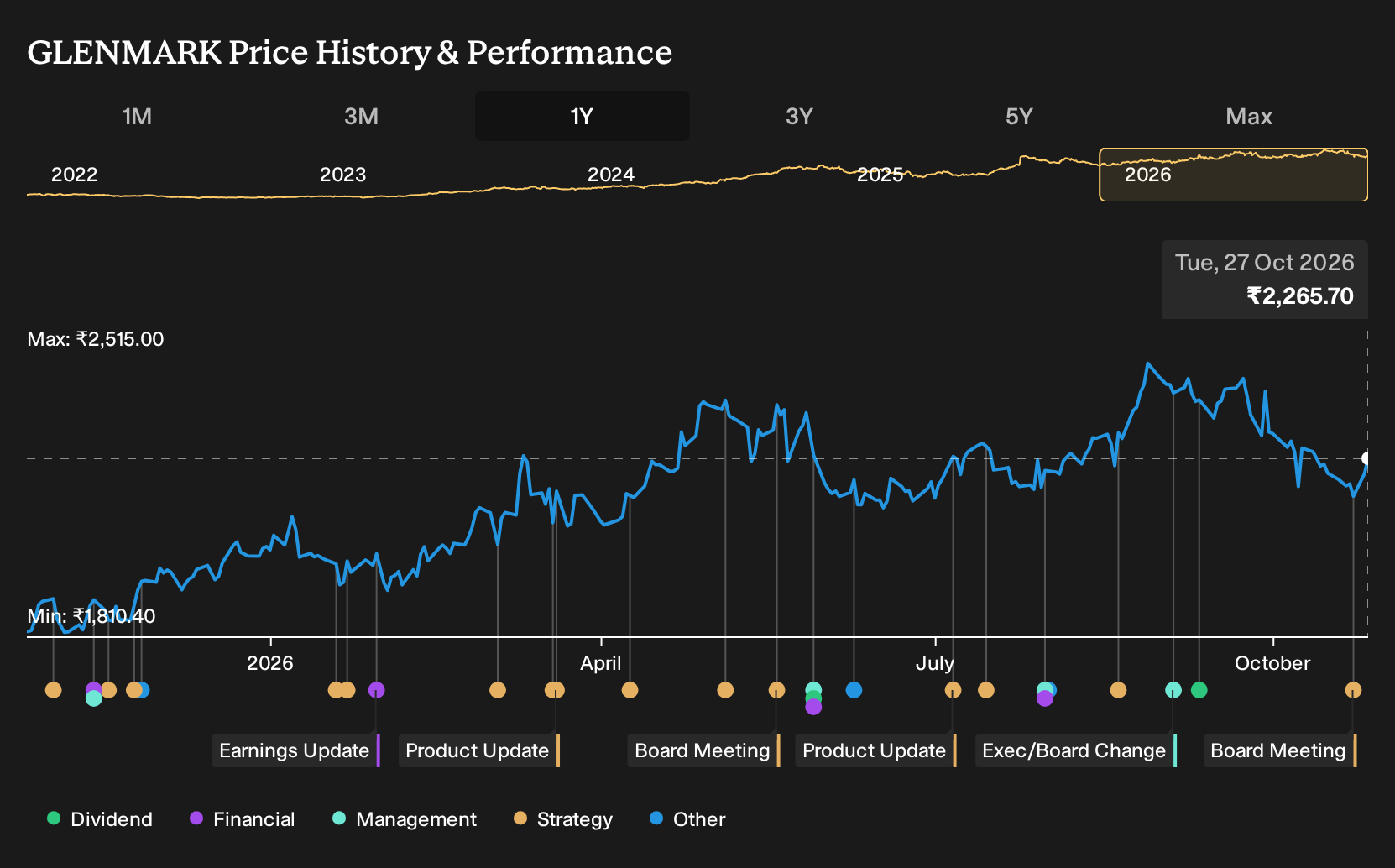This screenshot has width=1395, height=868.
Task: Open the Board Meeting label below the April–July span
Action: [704, 750]
